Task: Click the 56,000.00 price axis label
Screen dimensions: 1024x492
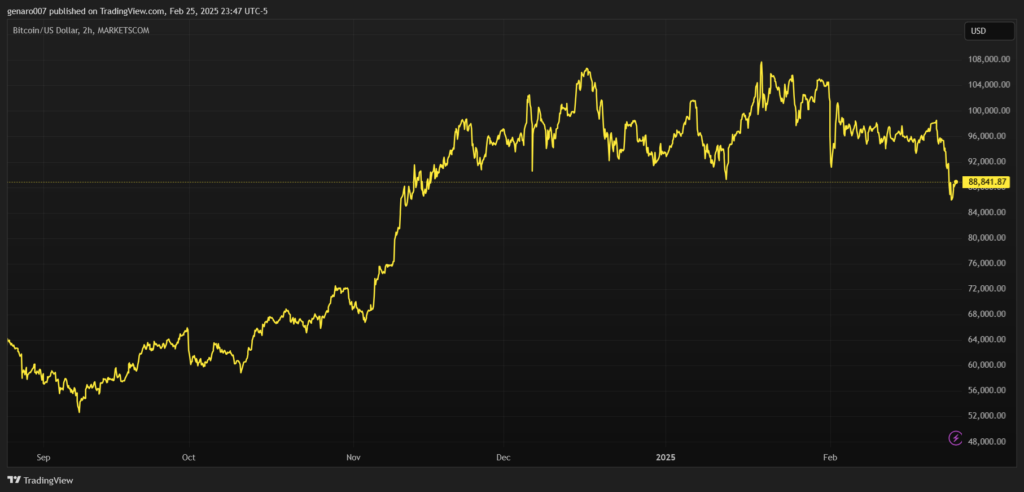Action: 988,390
